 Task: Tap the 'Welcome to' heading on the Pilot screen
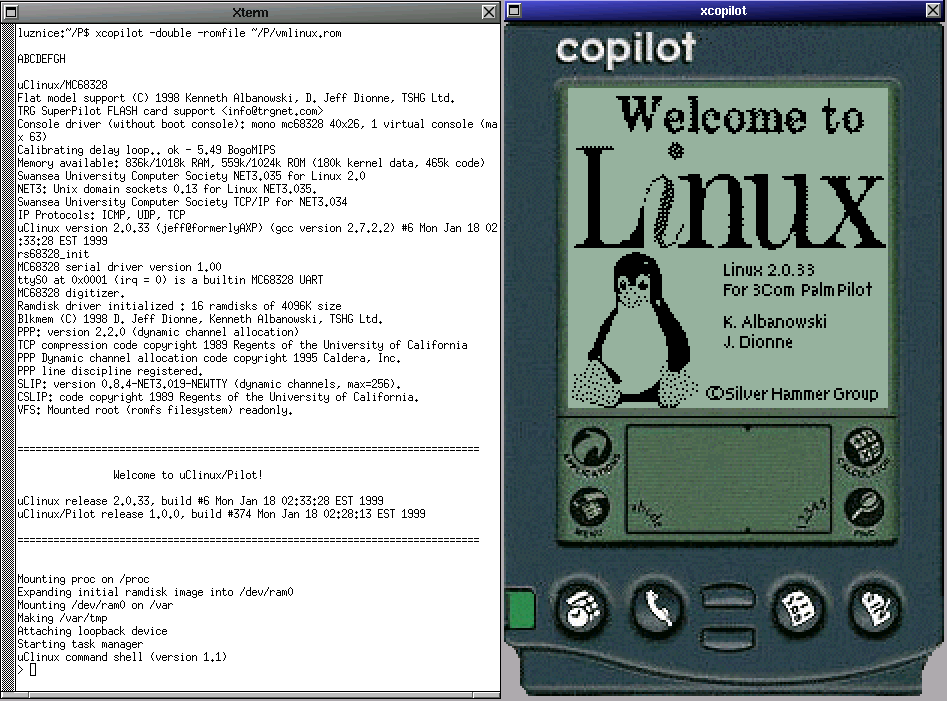pyautogui.click(x=742, y=115)
